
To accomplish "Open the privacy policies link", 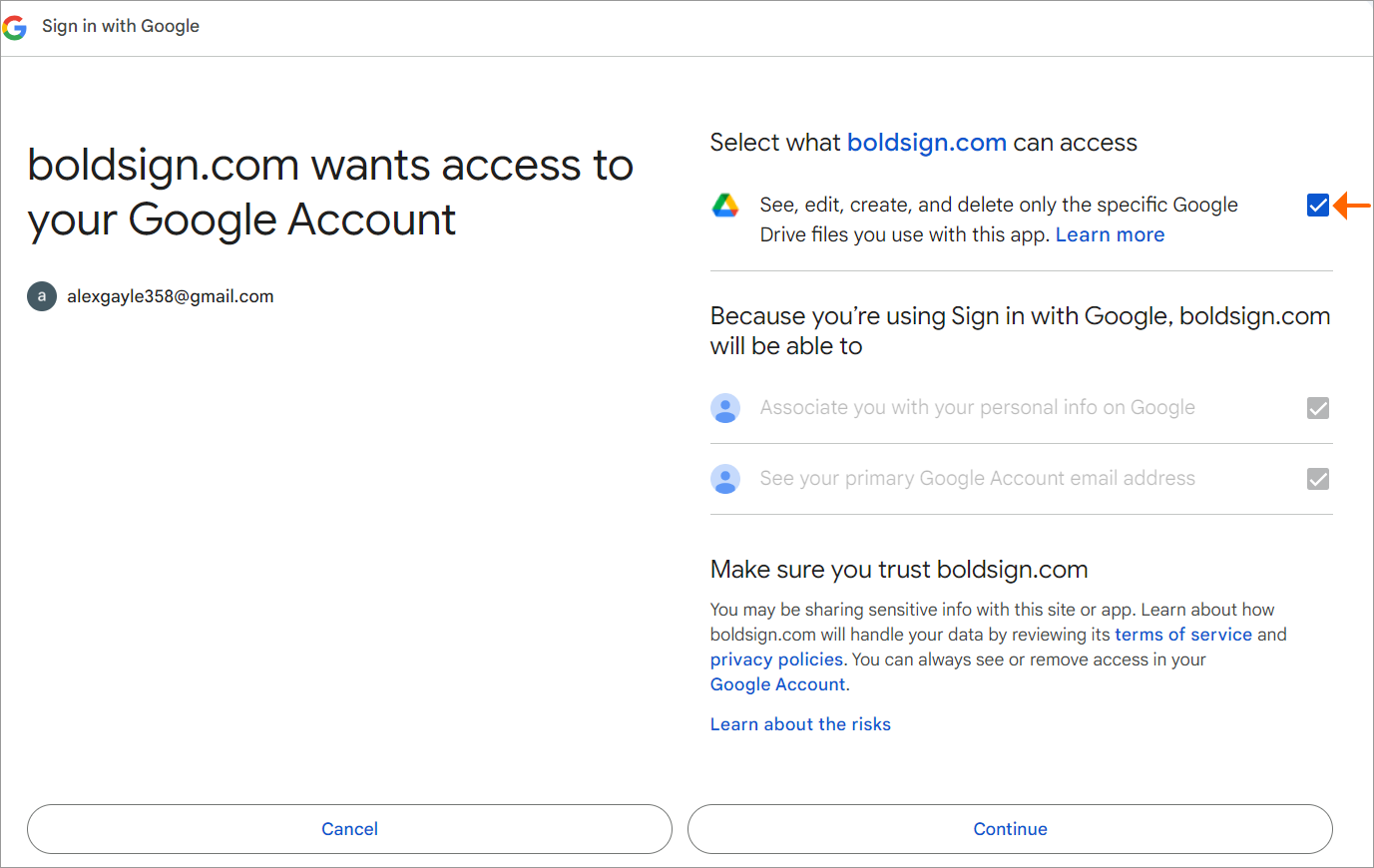I will 776,659.
